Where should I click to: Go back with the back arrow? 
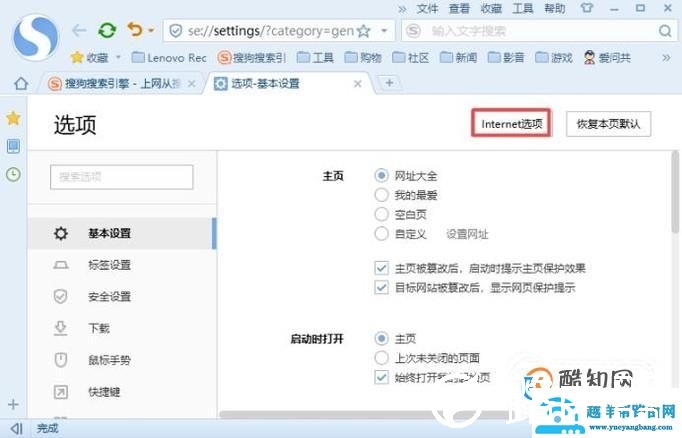(x=80, y=30)
